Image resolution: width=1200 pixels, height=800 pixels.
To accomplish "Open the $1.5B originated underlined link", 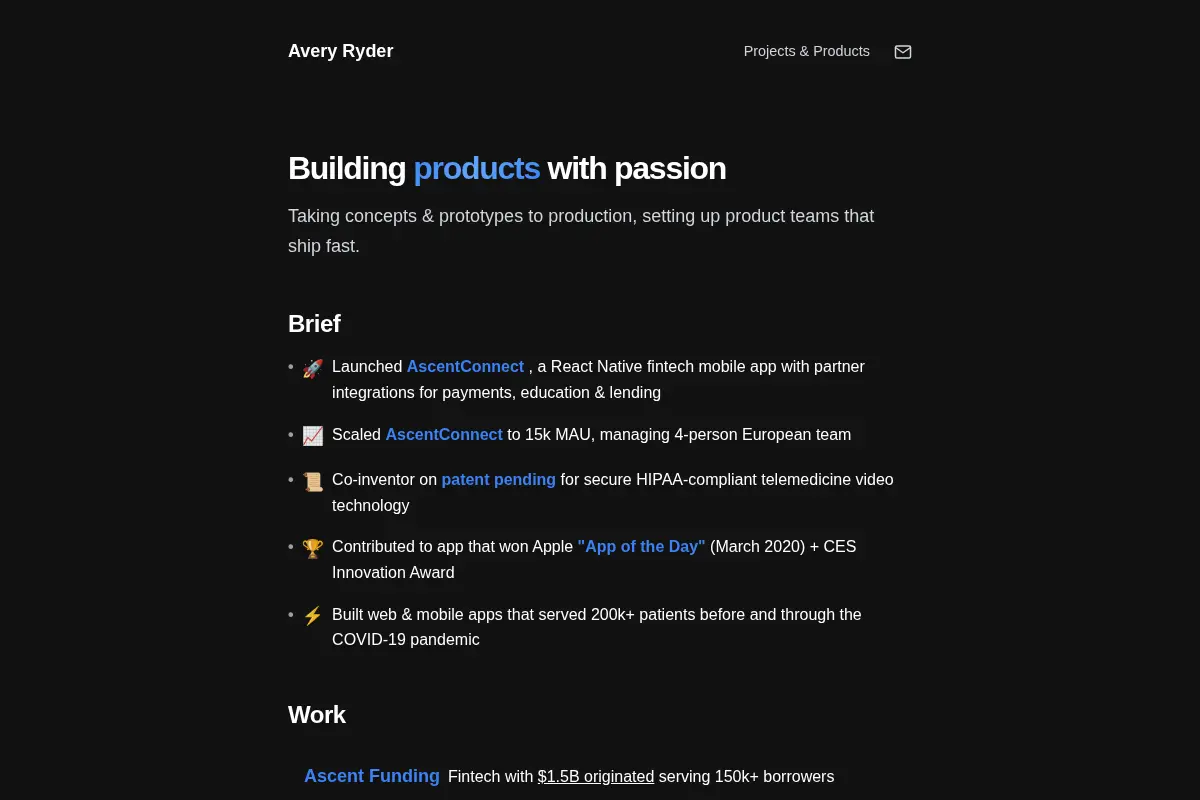I will pyautogui.click(x=596, y=777).
